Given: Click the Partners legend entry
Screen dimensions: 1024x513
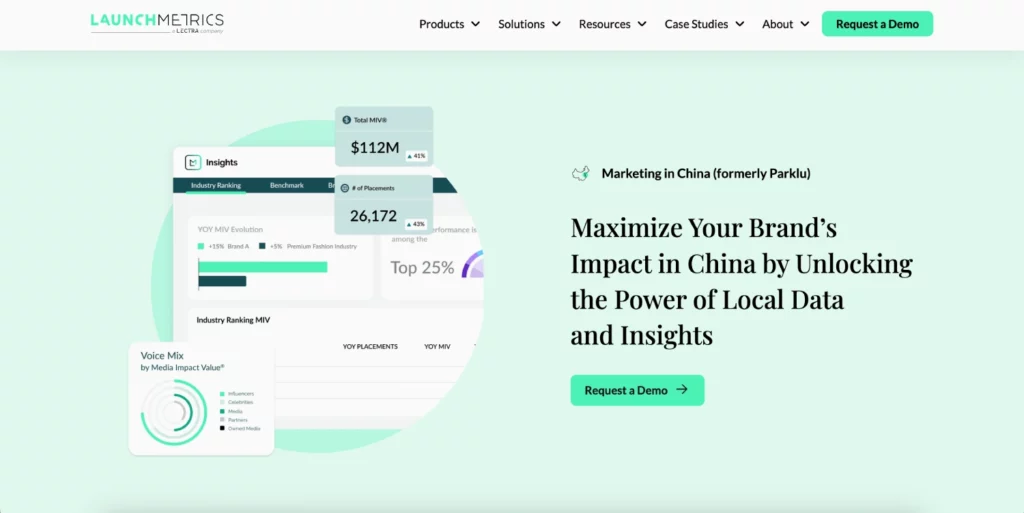Looking at the screenshot, I should click(x=234, y=420).
